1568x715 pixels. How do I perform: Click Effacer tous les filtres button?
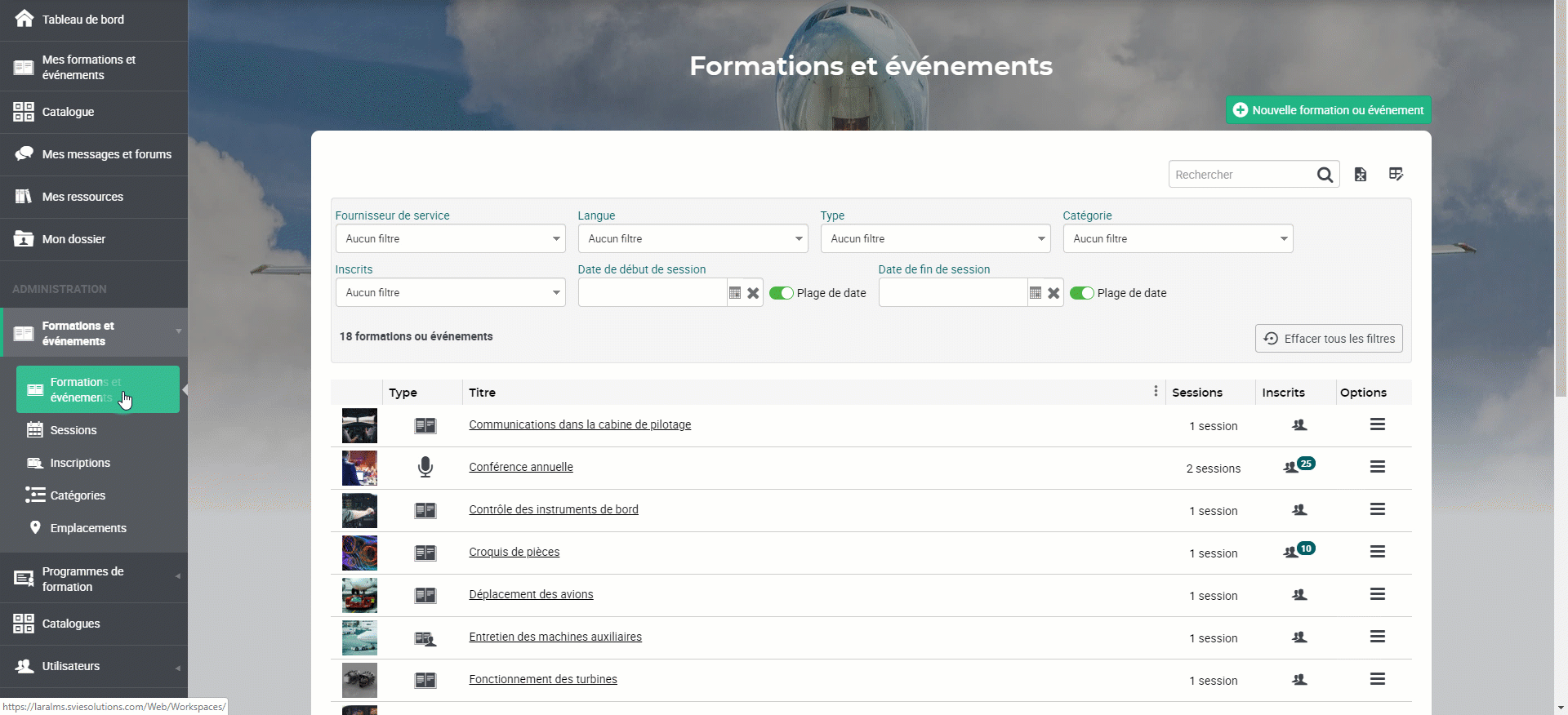pyautogui.click(x=1329, y=339)
